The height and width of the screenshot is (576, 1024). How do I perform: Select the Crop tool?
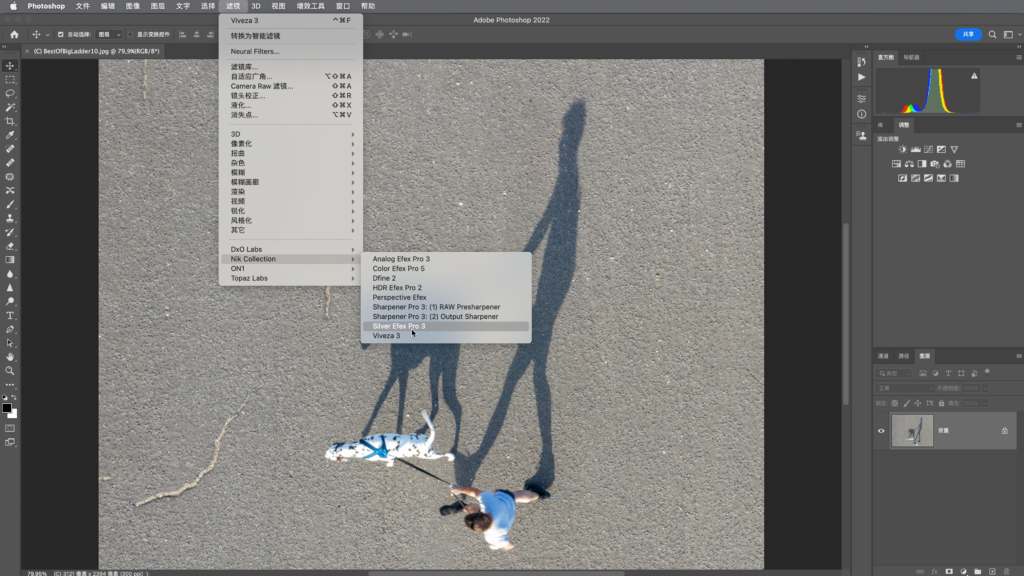(x=10, y=121)
